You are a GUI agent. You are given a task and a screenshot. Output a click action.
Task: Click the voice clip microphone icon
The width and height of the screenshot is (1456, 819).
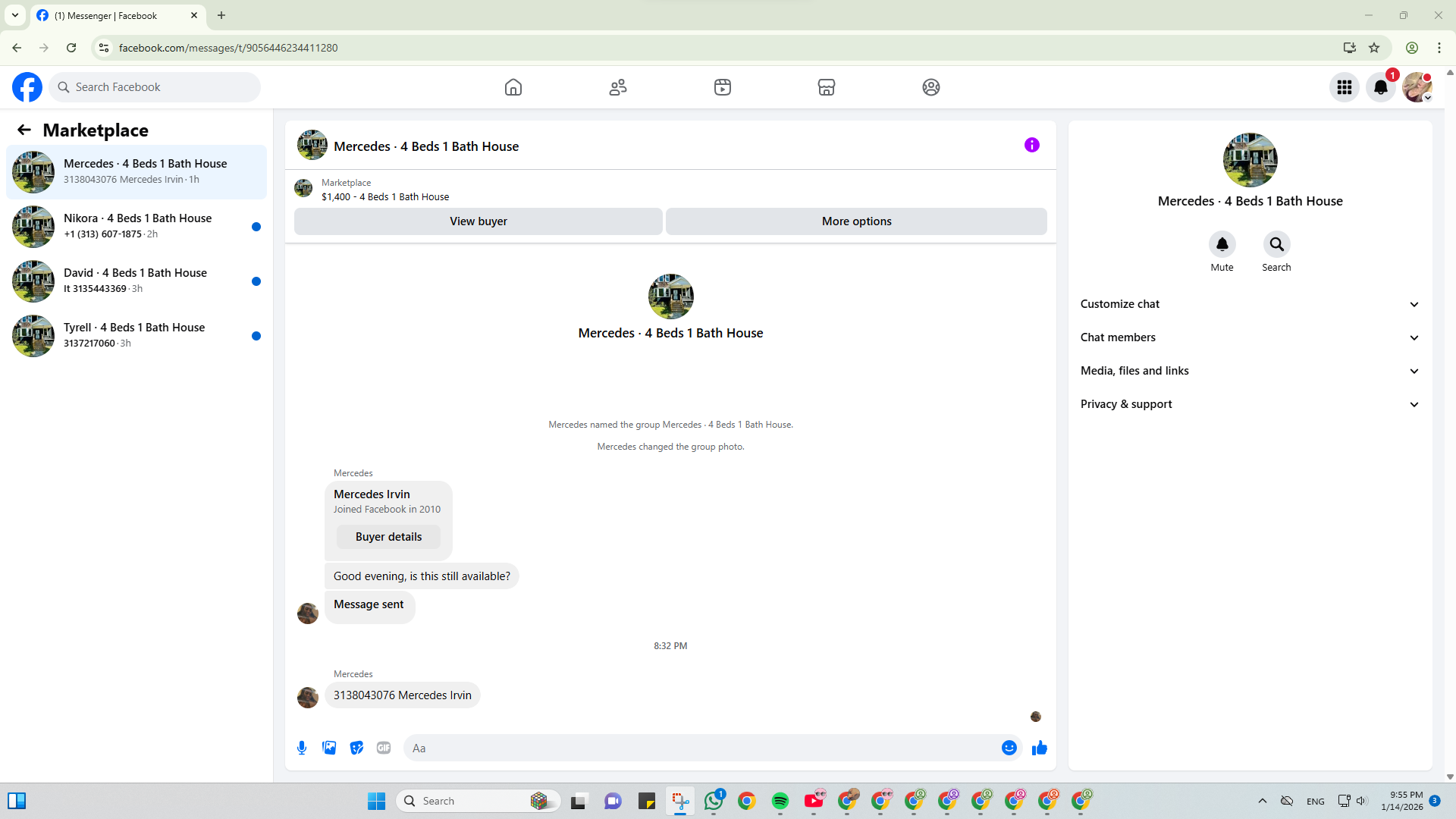coord(302,748)
